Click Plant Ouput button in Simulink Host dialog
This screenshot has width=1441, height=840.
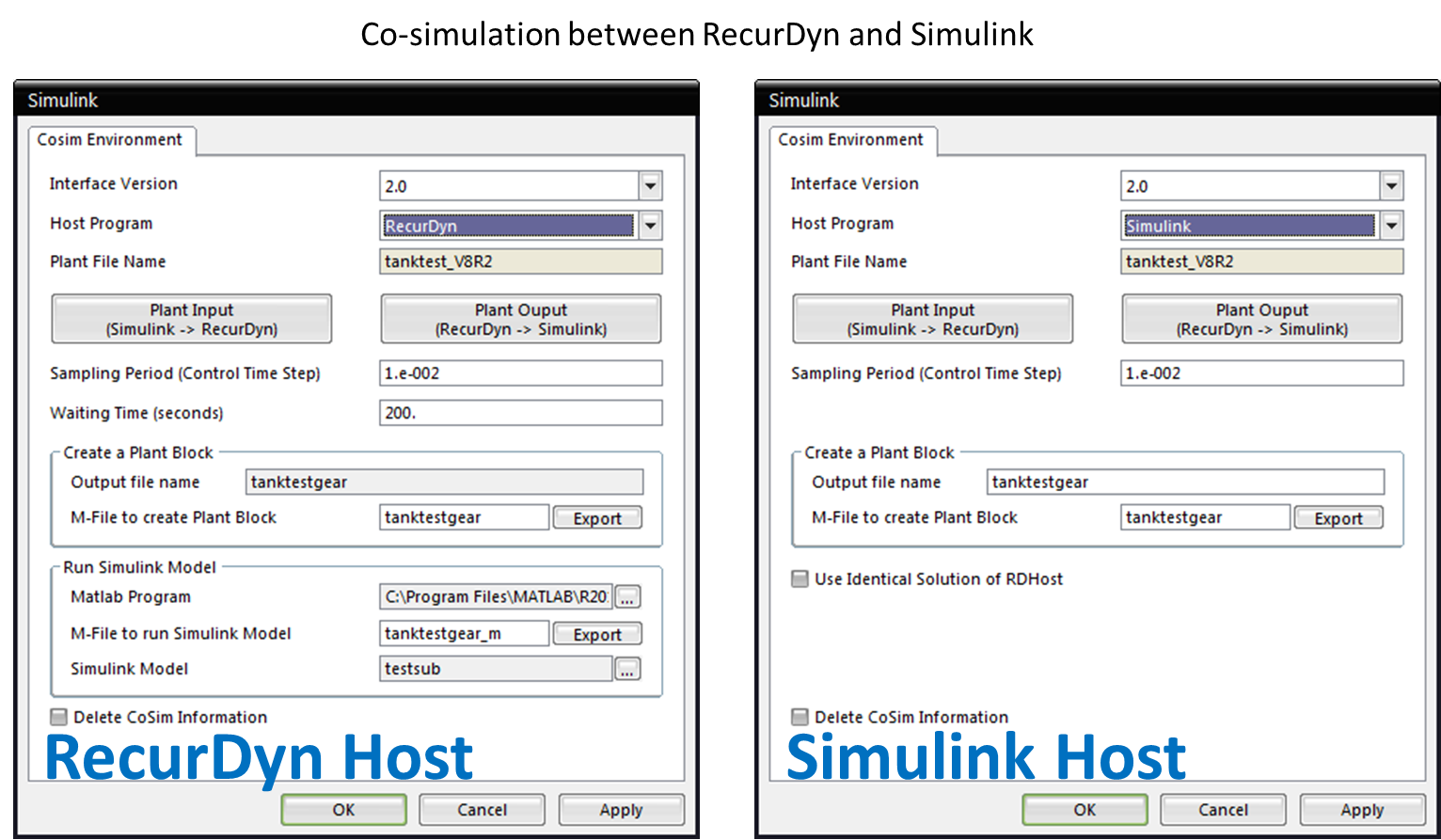[x=1262, y=319]
